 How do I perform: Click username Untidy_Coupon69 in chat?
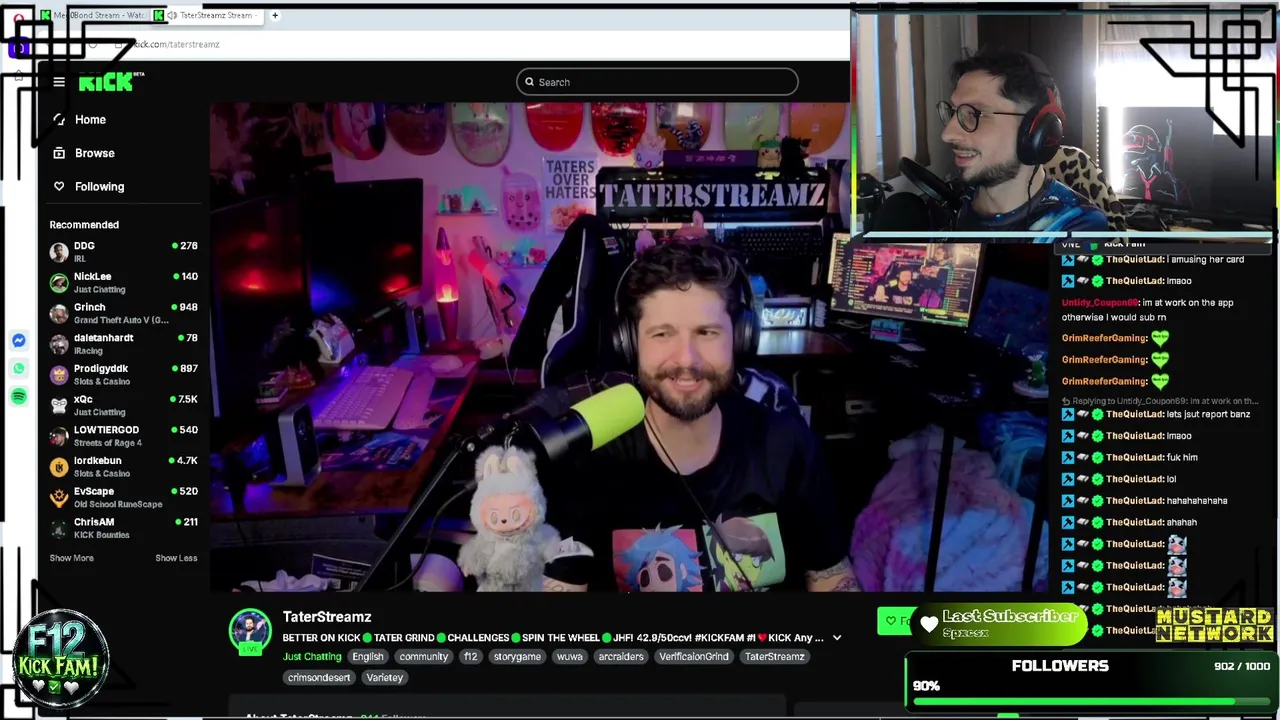[x=1099, y=302]
